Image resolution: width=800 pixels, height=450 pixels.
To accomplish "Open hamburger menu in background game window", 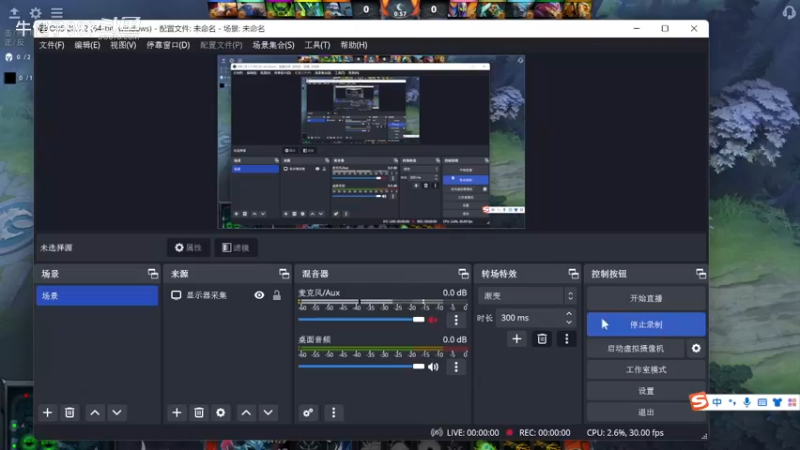I will (57, 13).
